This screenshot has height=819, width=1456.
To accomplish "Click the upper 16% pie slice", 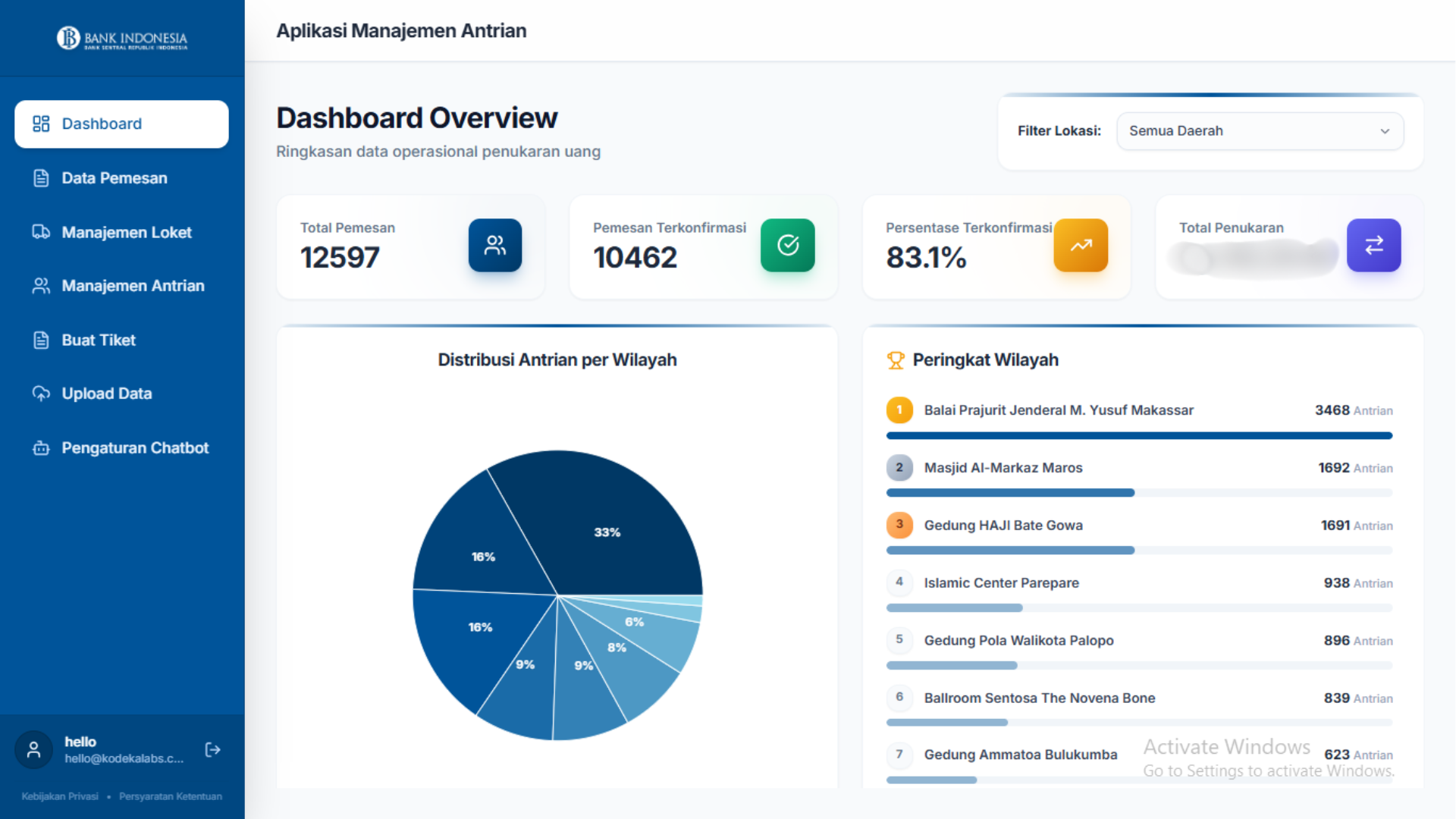I will (x=483, y=557).
